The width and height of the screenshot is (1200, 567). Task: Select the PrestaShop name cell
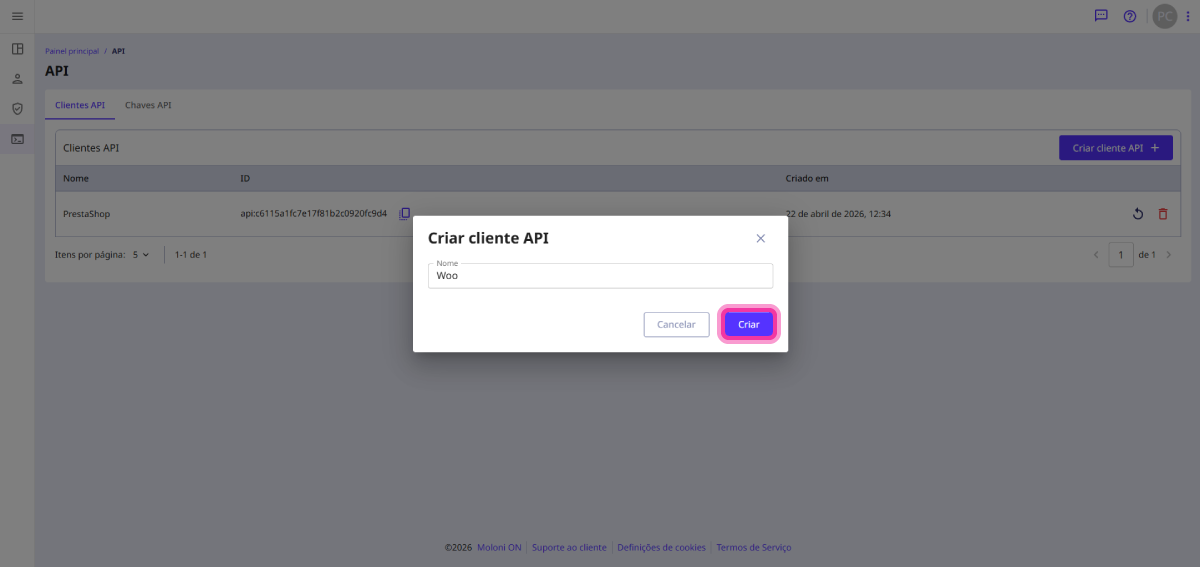[86, 214]
